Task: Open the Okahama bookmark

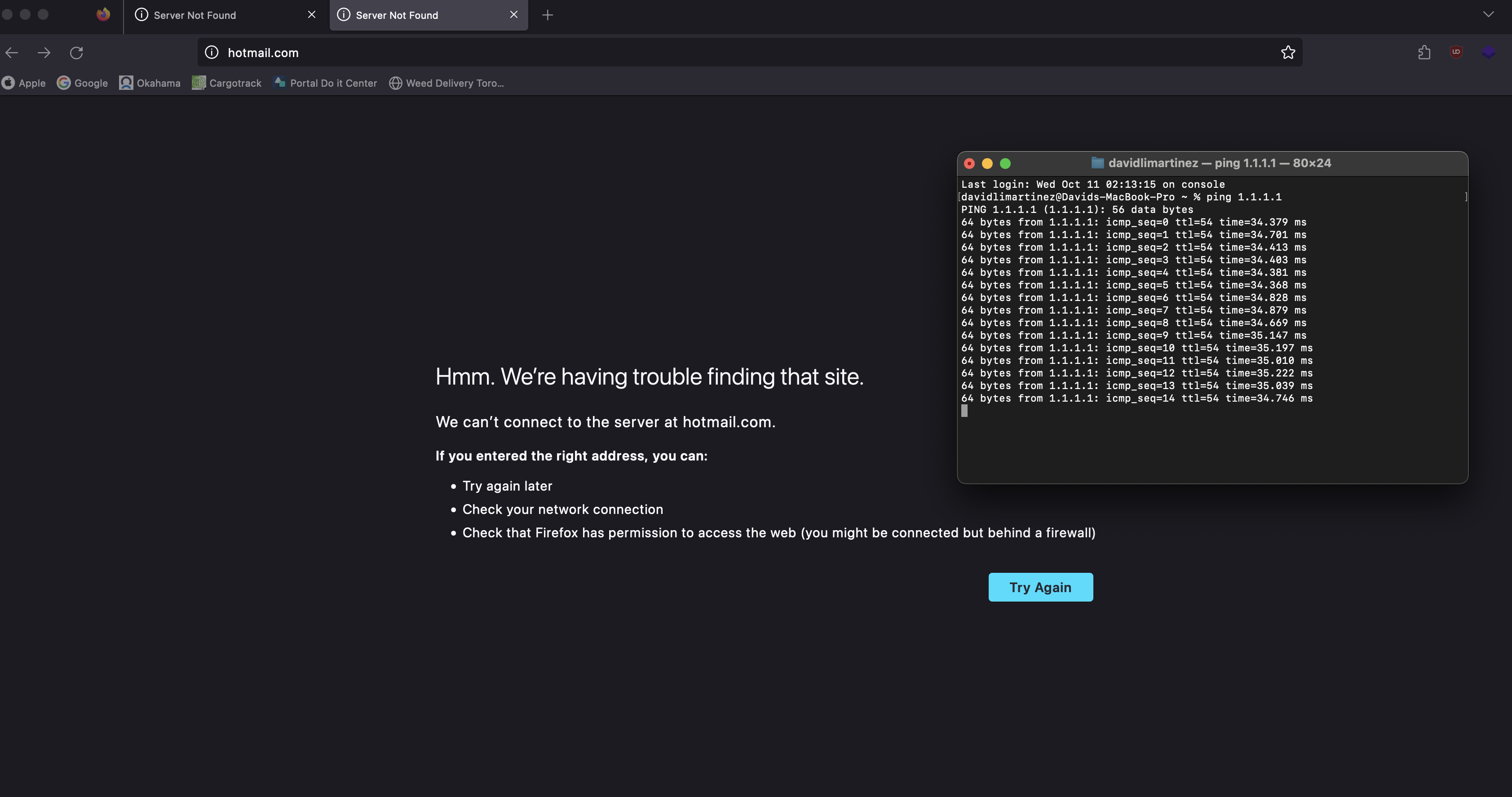Action: [x=150, y=83]
